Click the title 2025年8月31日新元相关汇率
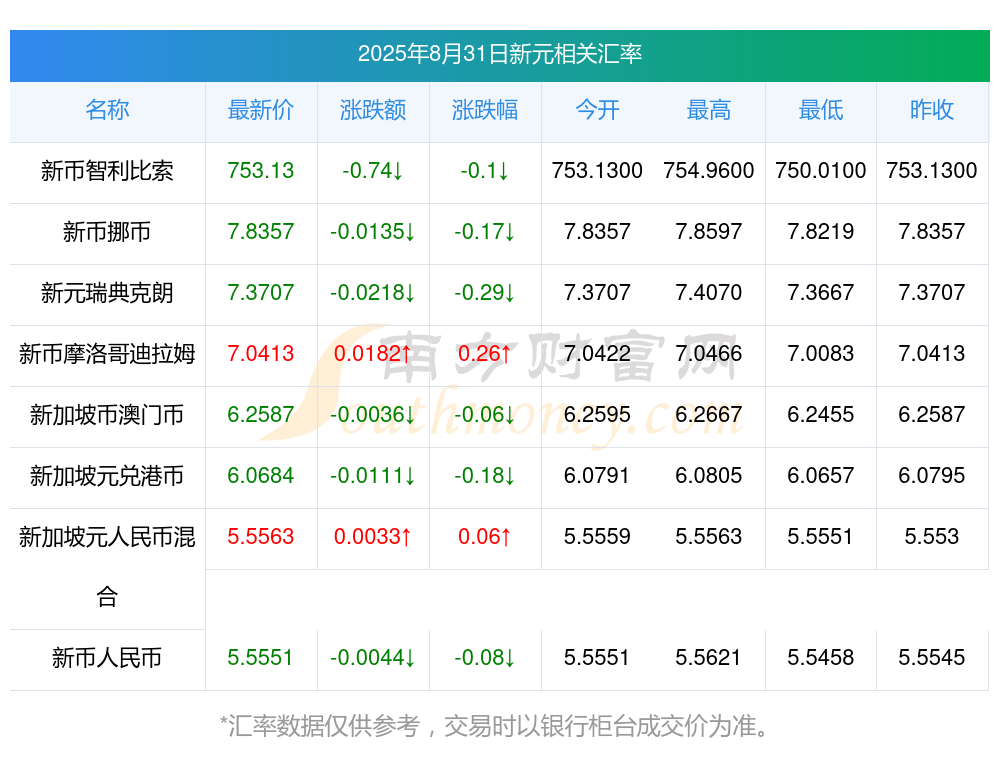The image size is (1000, 757). click(x=499, y=54)
